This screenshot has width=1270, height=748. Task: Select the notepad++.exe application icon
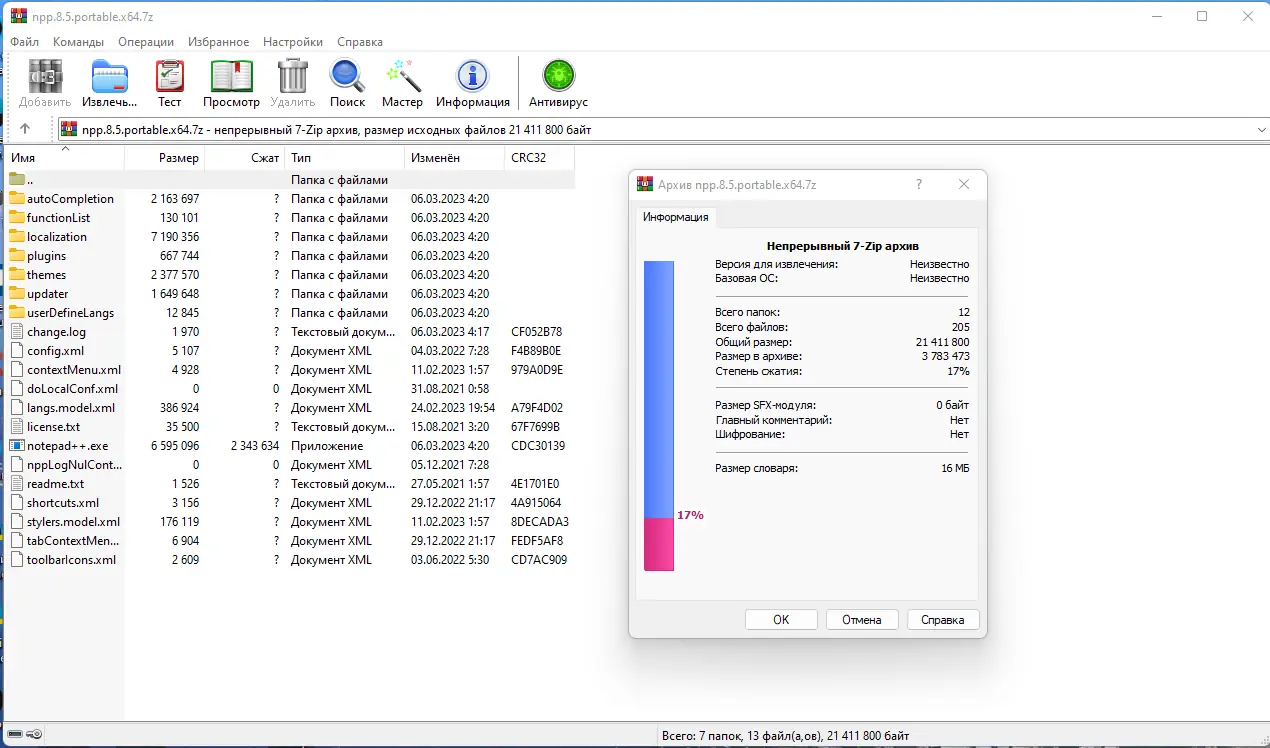point(17,445)
